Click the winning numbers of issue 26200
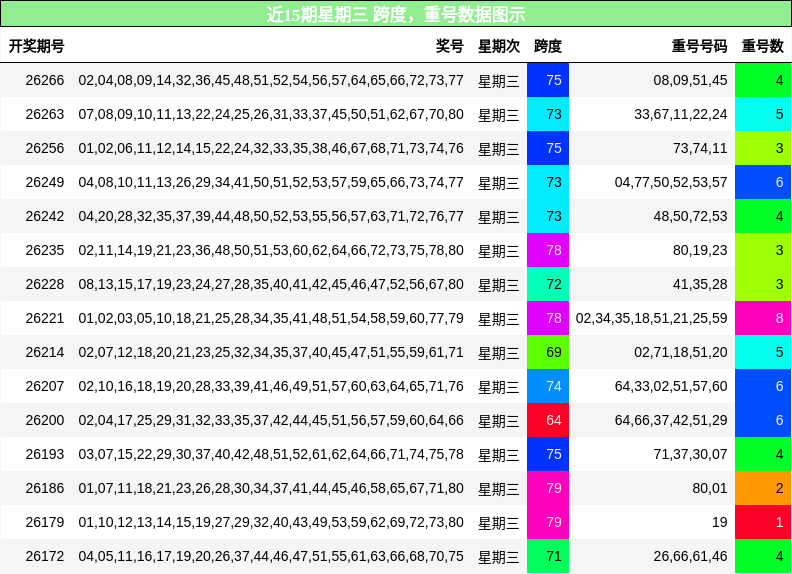The image size is (792, 574). click(271, 420)
